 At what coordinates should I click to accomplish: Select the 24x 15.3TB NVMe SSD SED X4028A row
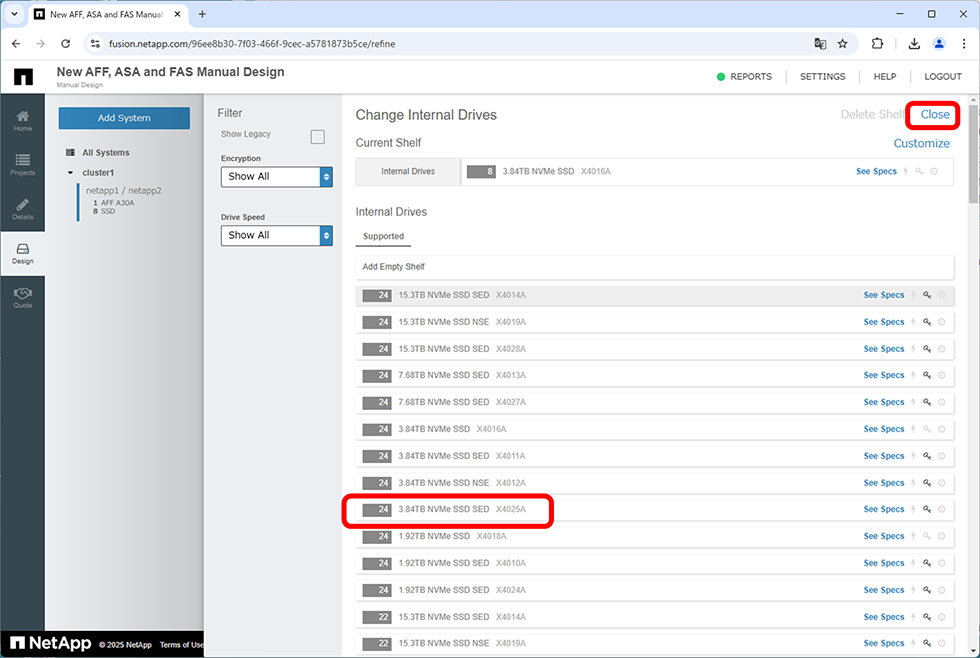pyautogui.click(x=654, y=349)
